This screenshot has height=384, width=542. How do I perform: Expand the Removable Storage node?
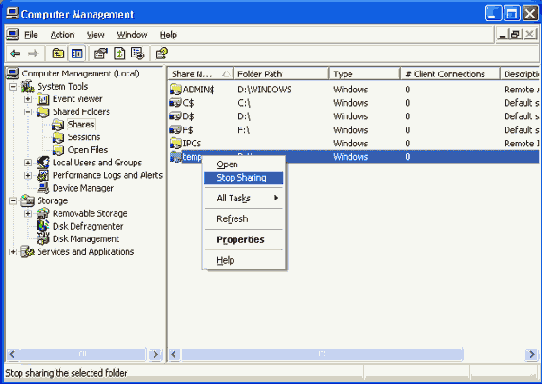pyautogui.click(x=28, y=213)
